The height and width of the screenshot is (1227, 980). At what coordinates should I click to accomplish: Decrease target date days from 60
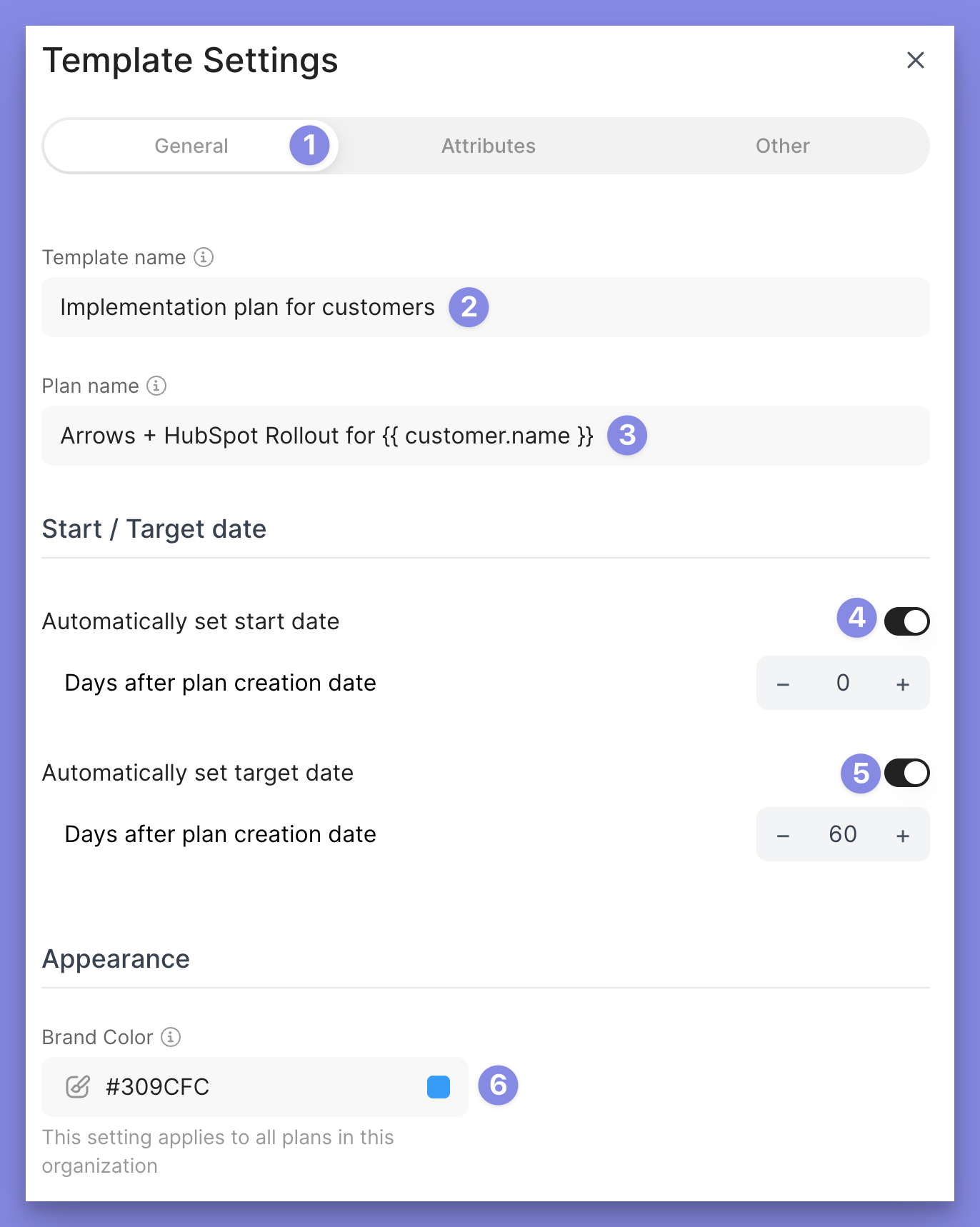coord(783,835)
